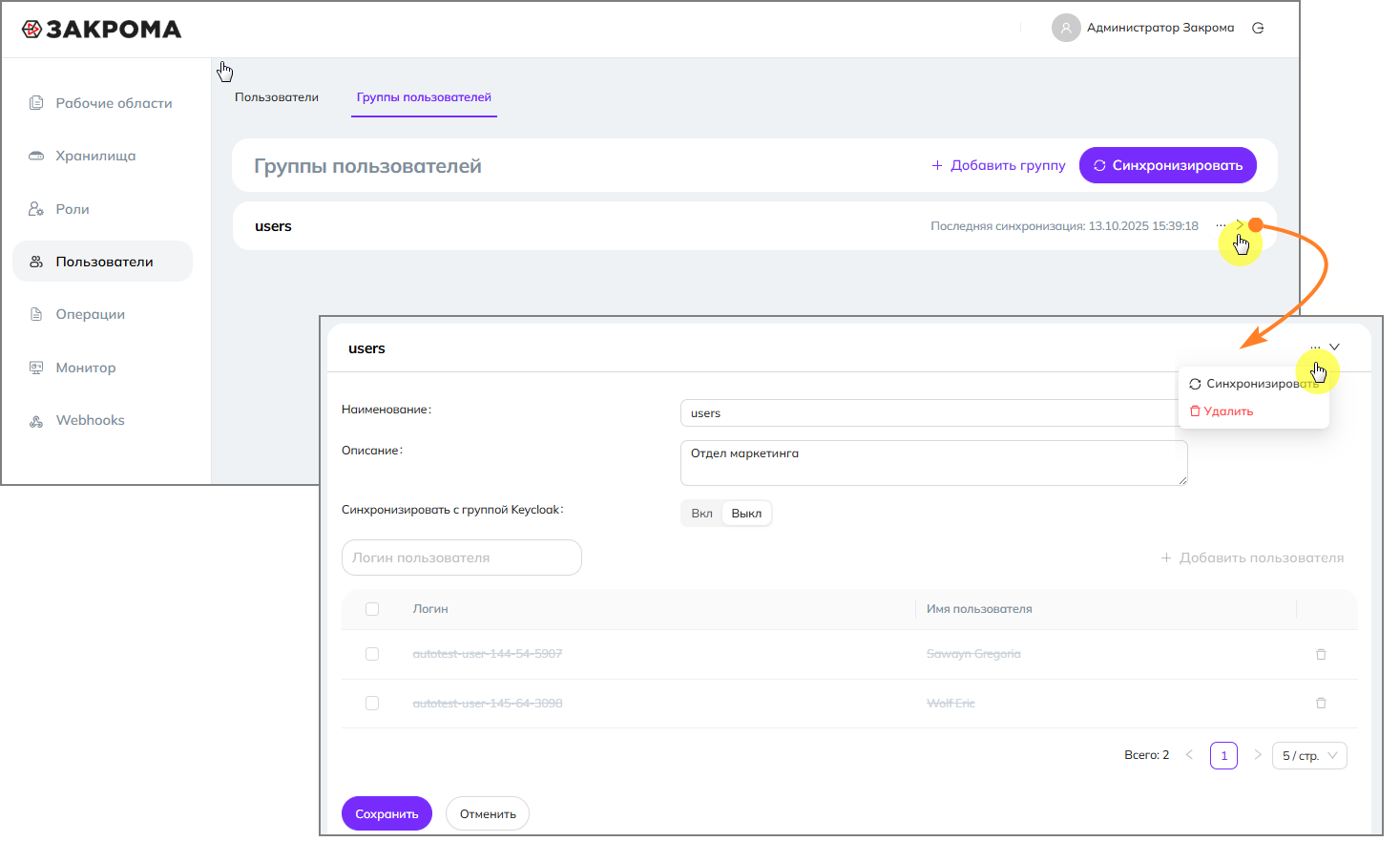This screenshot has height=863, width=1400.
Task: Open the Webhooks sidebar section
Action: pos(90,420)
